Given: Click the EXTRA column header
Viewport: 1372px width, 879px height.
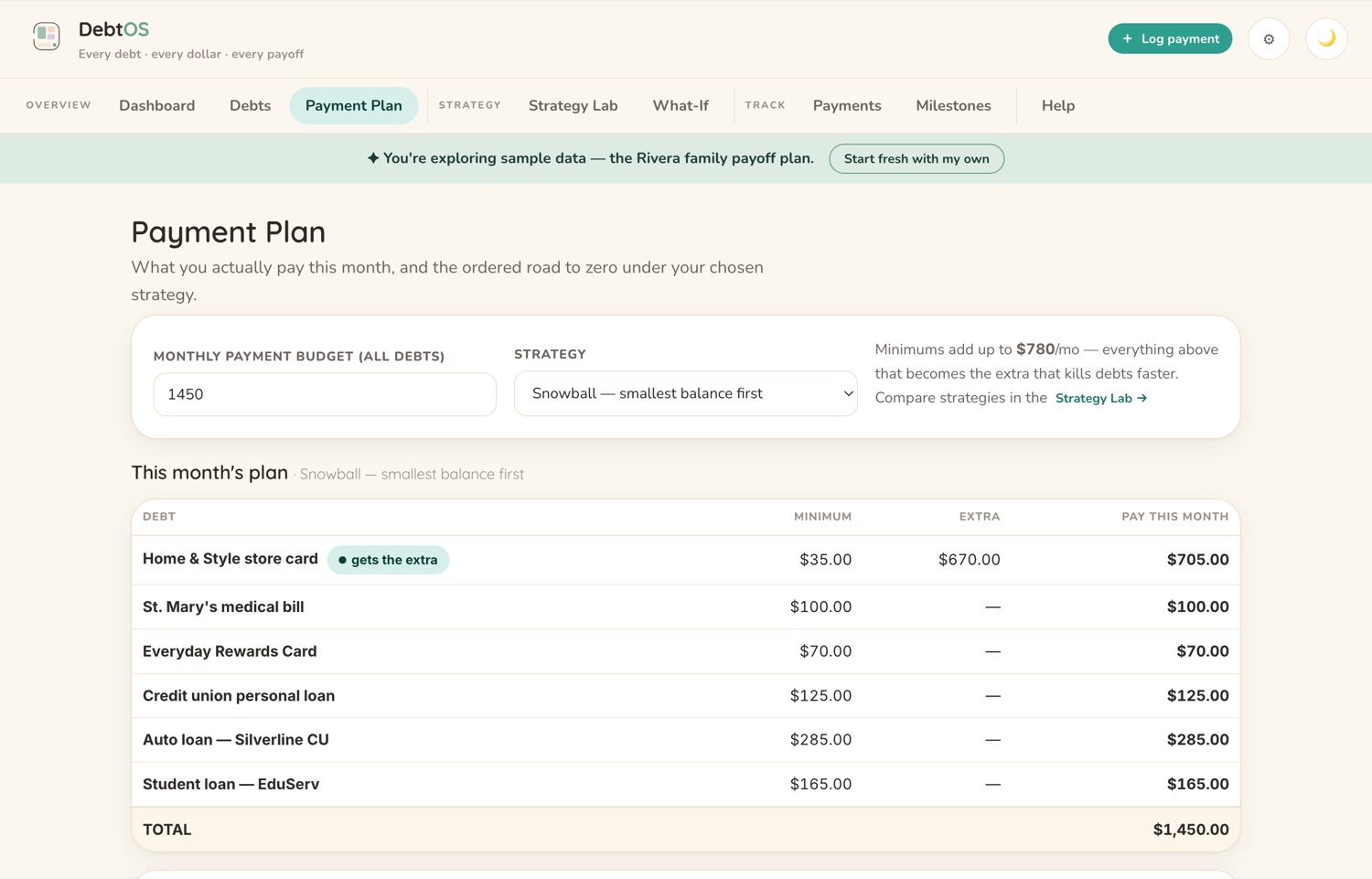Looking at the screenshot, I should coord(980,517).
